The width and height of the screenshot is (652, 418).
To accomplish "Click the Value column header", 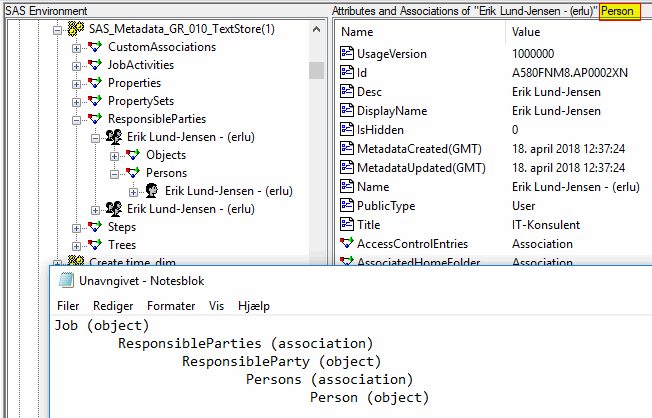I will tap(525, 32).
